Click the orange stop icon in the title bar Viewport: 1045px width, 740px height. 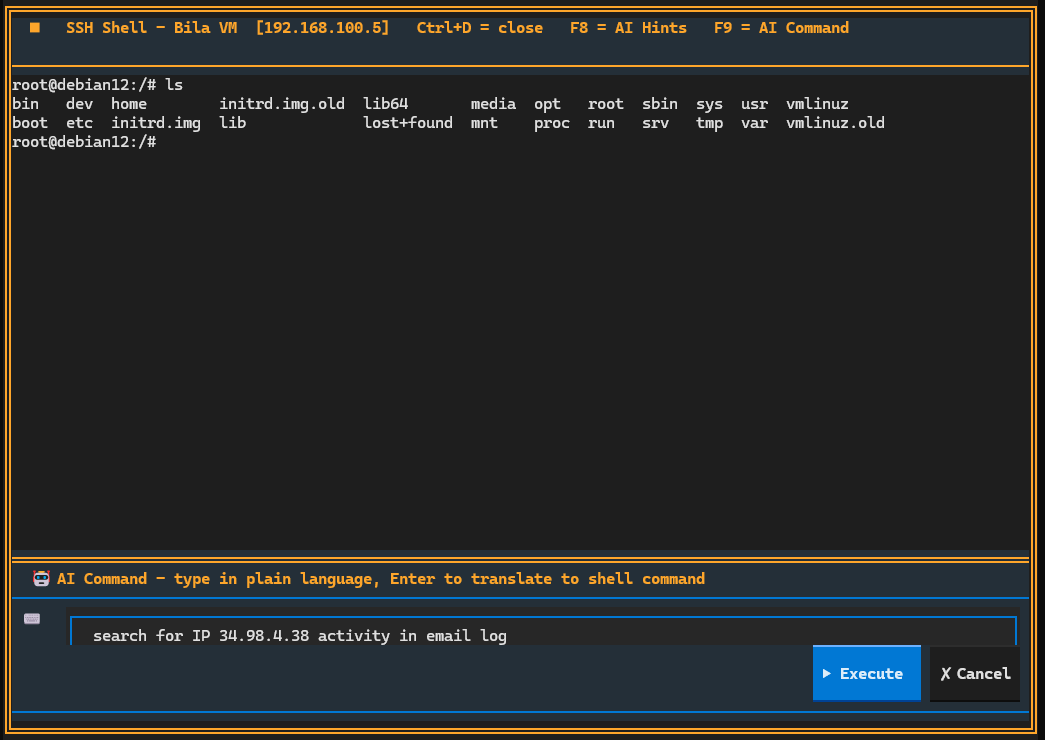(33, 28)
